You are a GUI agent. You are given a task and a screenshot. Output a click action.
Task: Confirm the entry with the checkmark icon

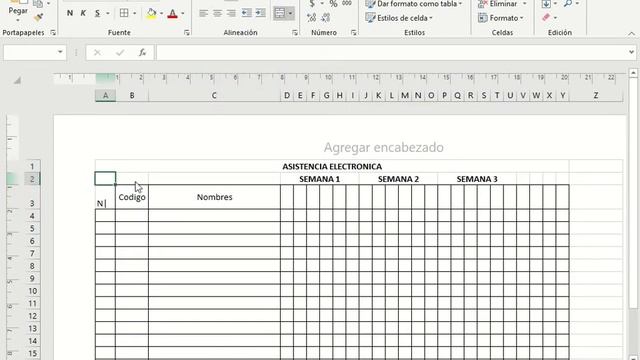click(120, 52)
